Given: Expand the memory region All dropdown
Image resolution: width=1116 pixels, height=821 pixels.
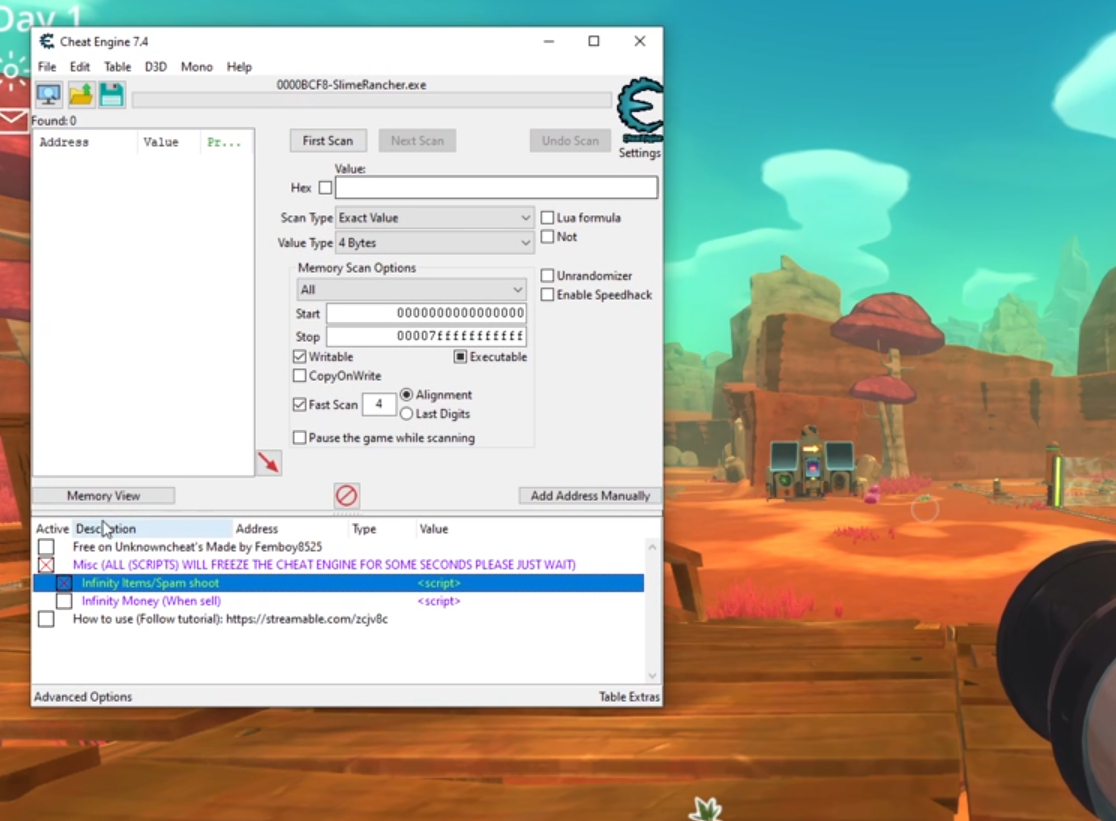Looking at the screenshot, I should tap(411, 289).
